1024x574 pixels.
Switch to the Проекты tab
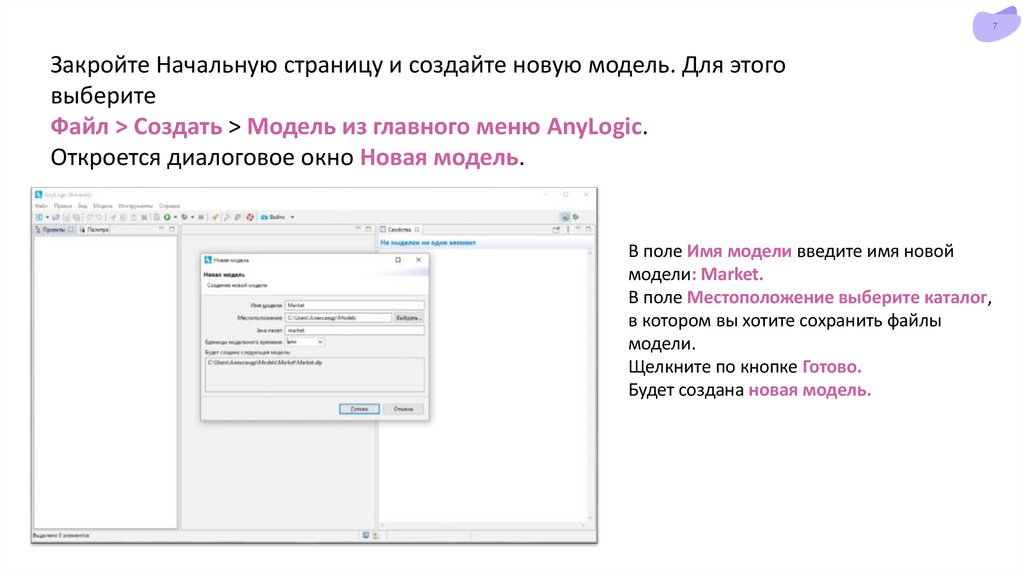pos(54,229)
